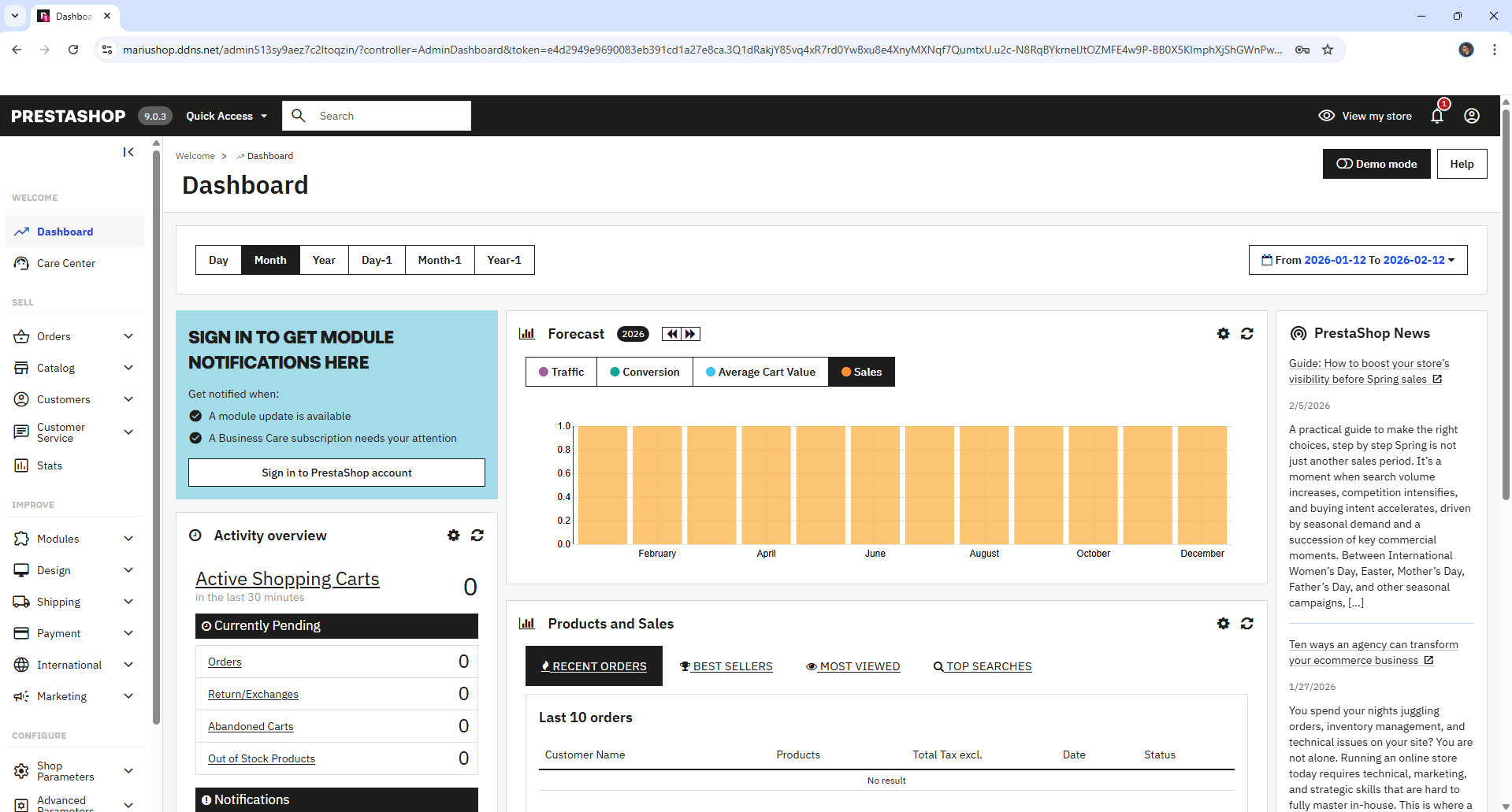The width and height of the screenshot is (1512, 812).
Task: Bookmark this page with star icon
Action: point(1328,50)
